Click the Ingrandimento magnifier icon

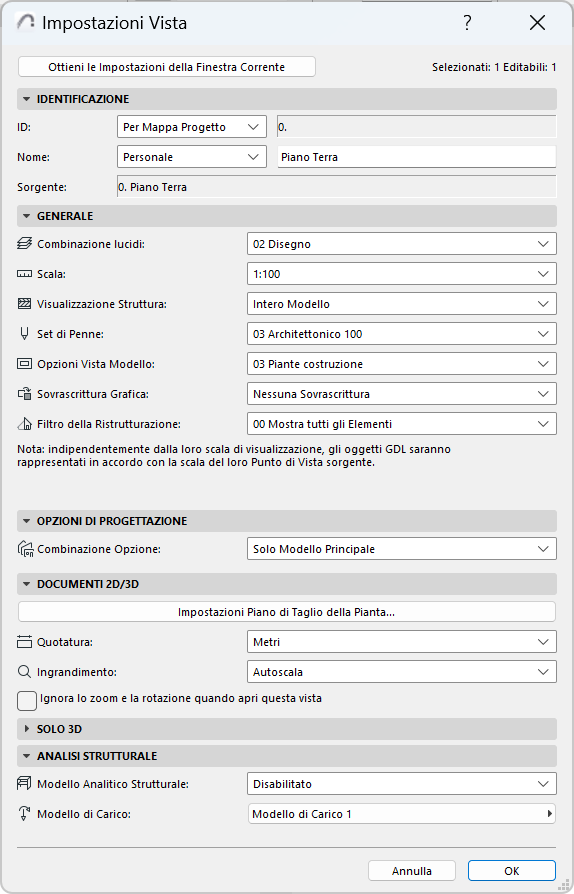(25, 672)
